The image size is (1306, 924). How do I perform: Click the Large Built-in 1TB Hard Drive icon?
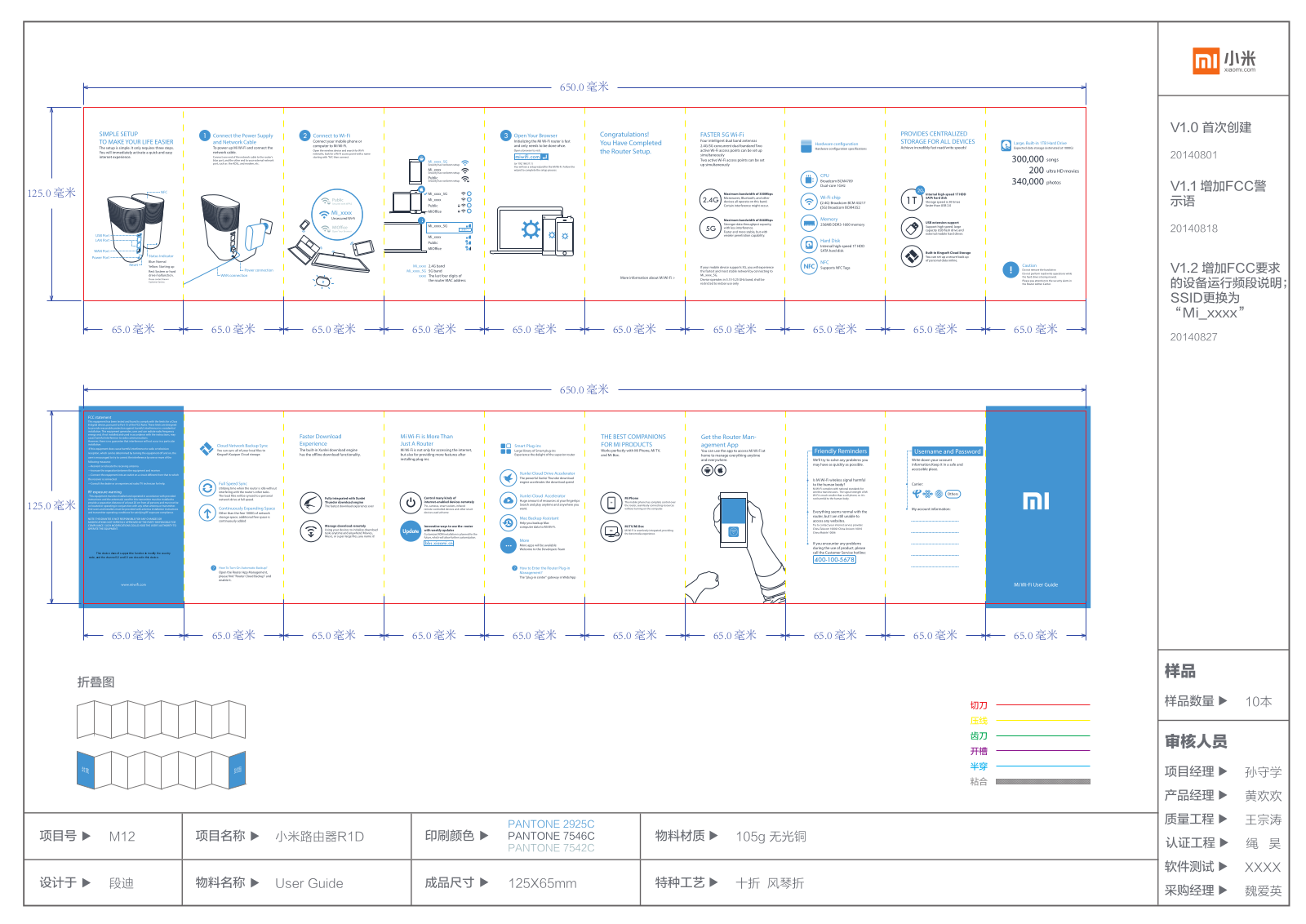[x=1006, y=145]
